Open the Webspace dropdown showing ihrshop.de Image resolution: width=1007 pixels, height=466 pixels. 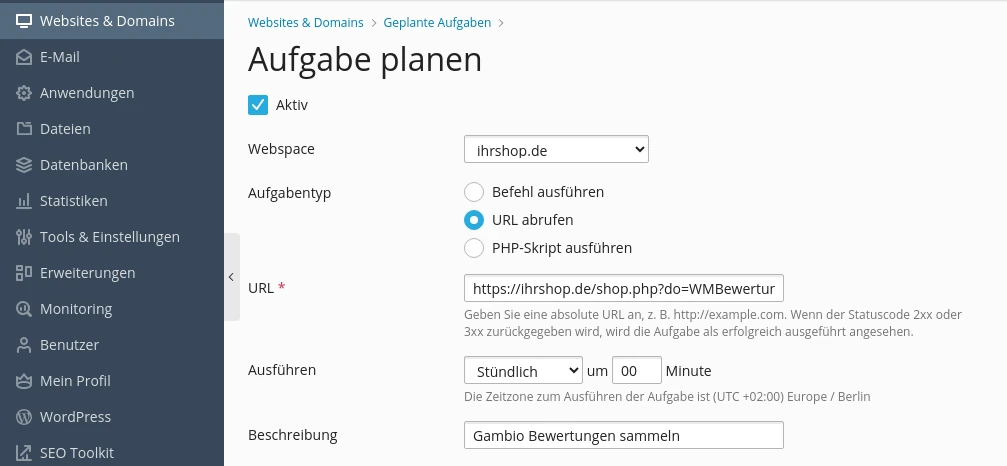556,149
